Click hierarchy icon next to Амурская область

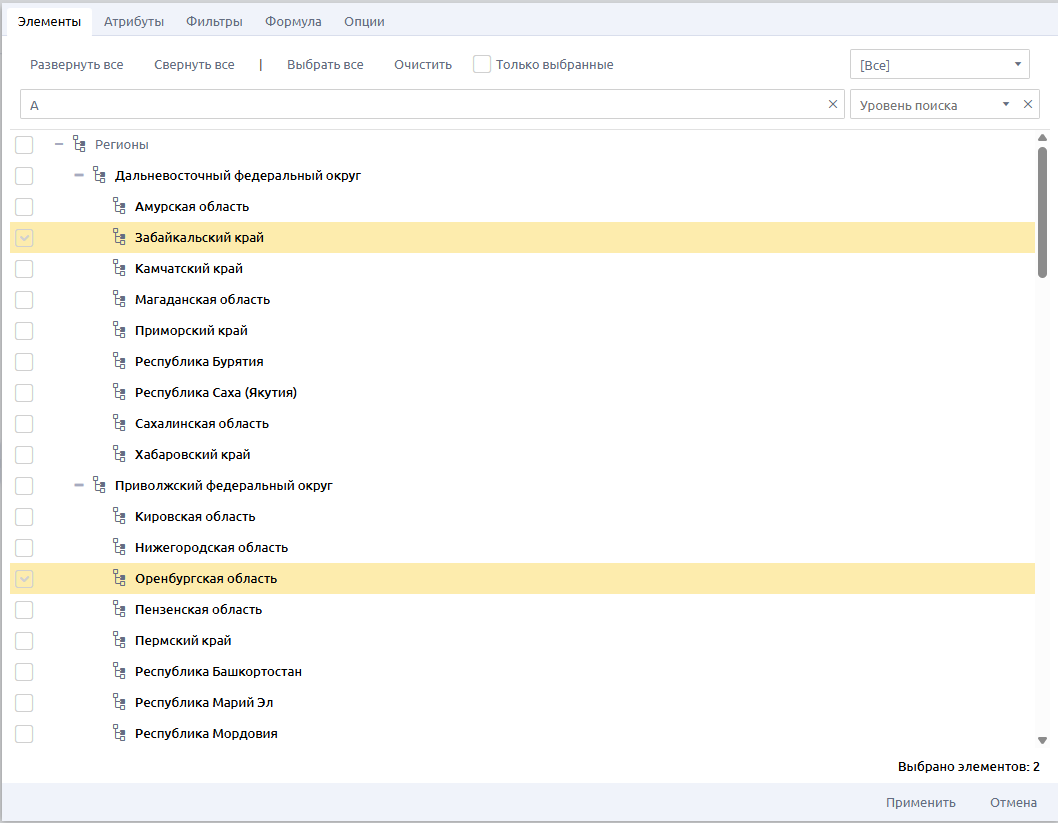click(x=119, y=207)
